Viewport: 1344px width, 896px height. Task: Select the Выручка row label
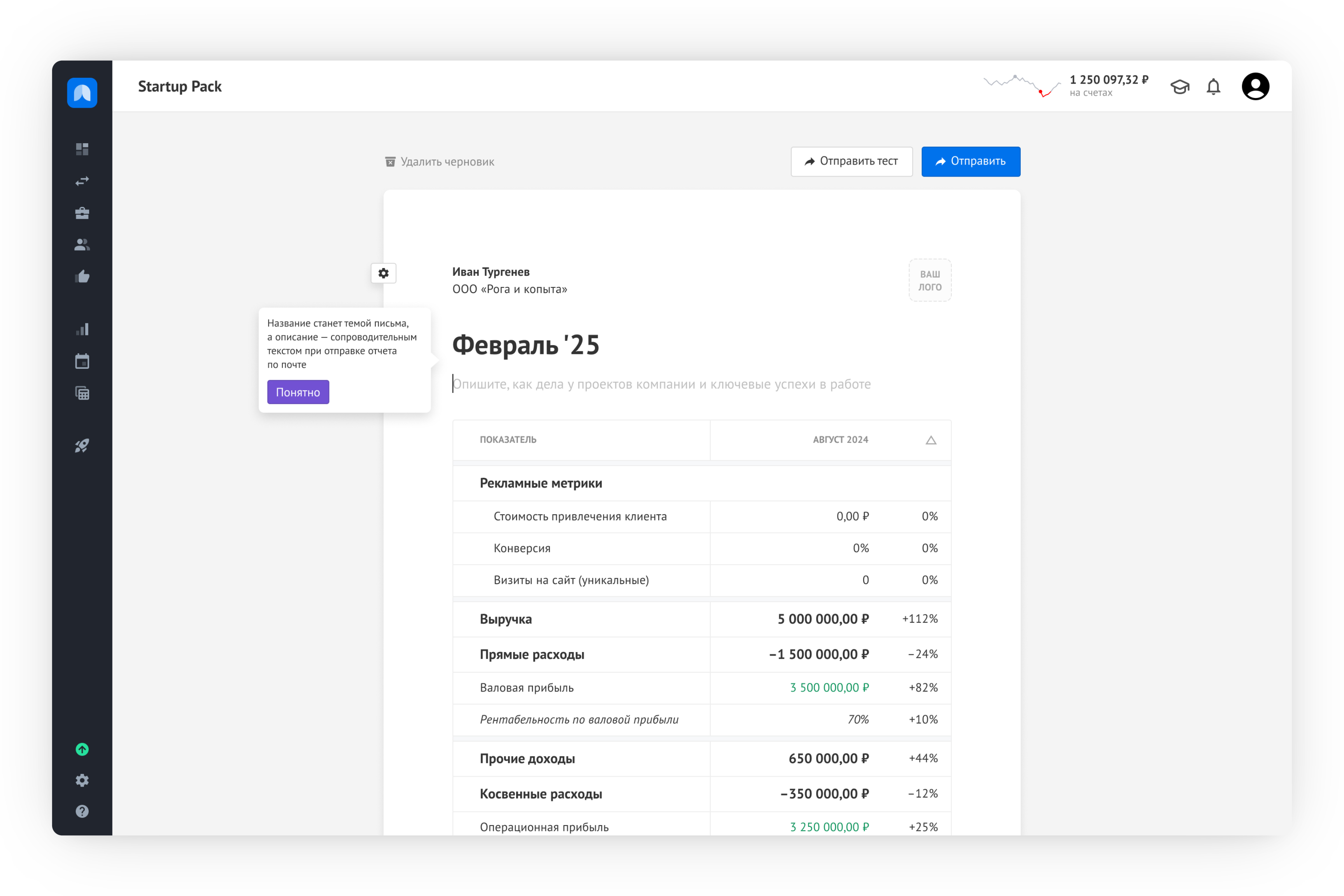[x=505, y=619]
